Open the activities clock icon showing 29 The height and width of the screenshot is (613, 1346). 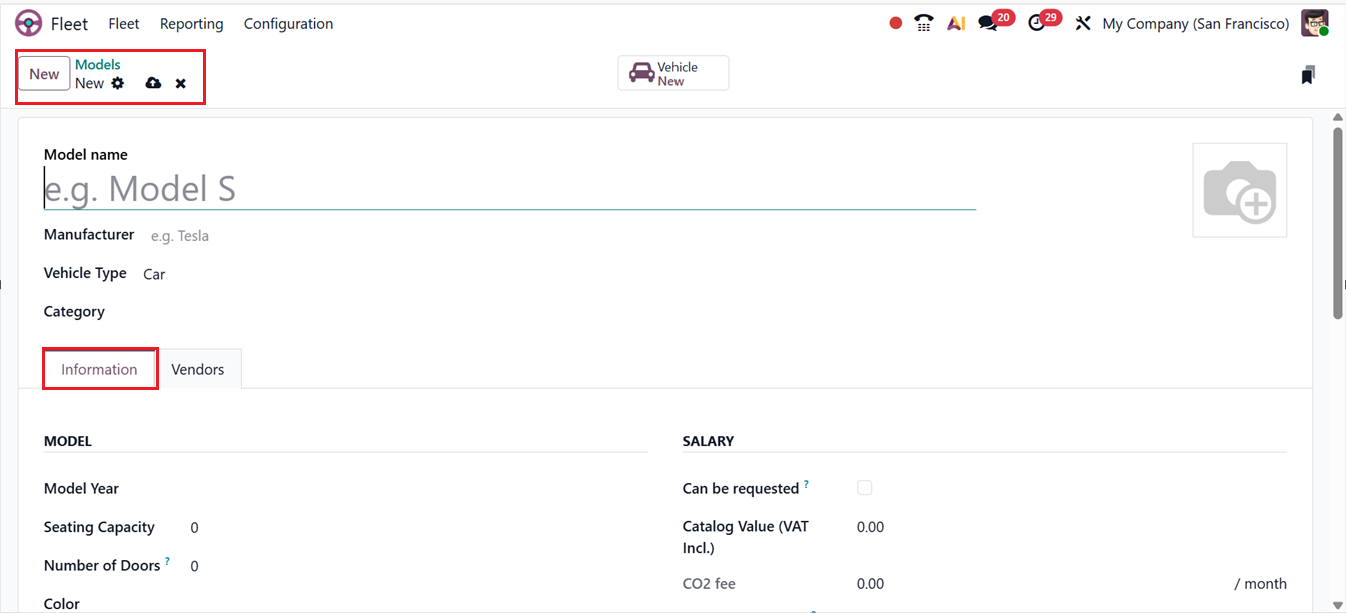[1037, 23]
